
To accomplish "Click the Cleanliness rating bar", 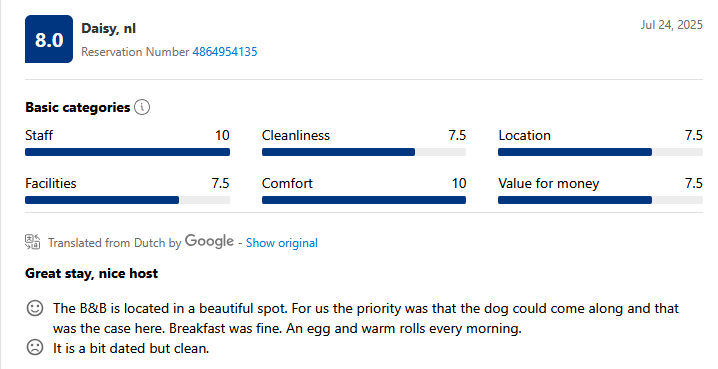I will click(x=364, y=152).
